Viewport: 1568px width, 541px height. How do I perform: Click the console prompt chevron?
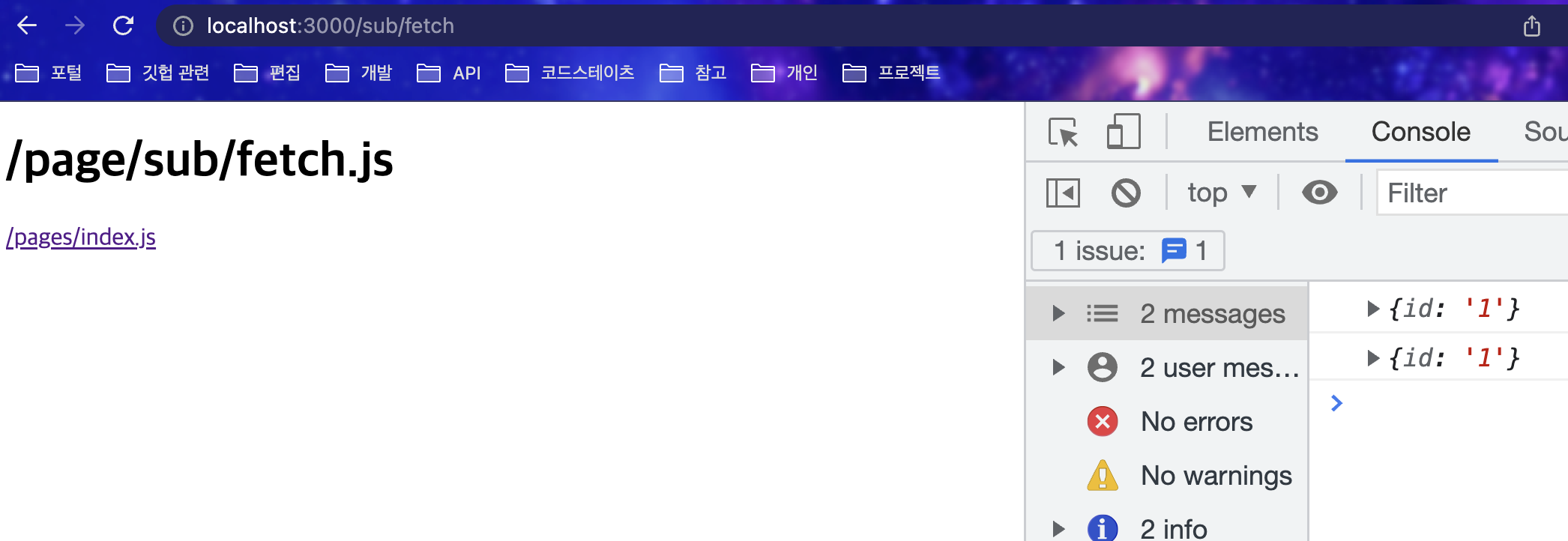(1336, 403)
